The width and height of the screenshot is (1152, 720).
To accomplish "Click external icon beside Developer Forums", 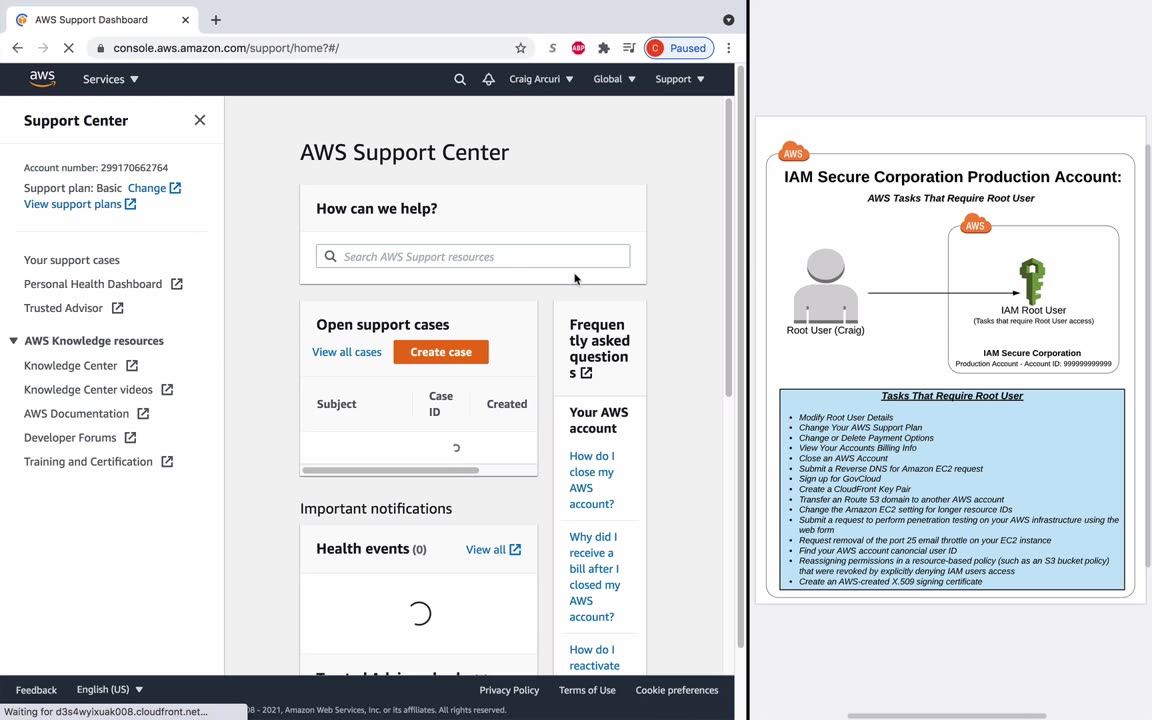I will 130,438.
